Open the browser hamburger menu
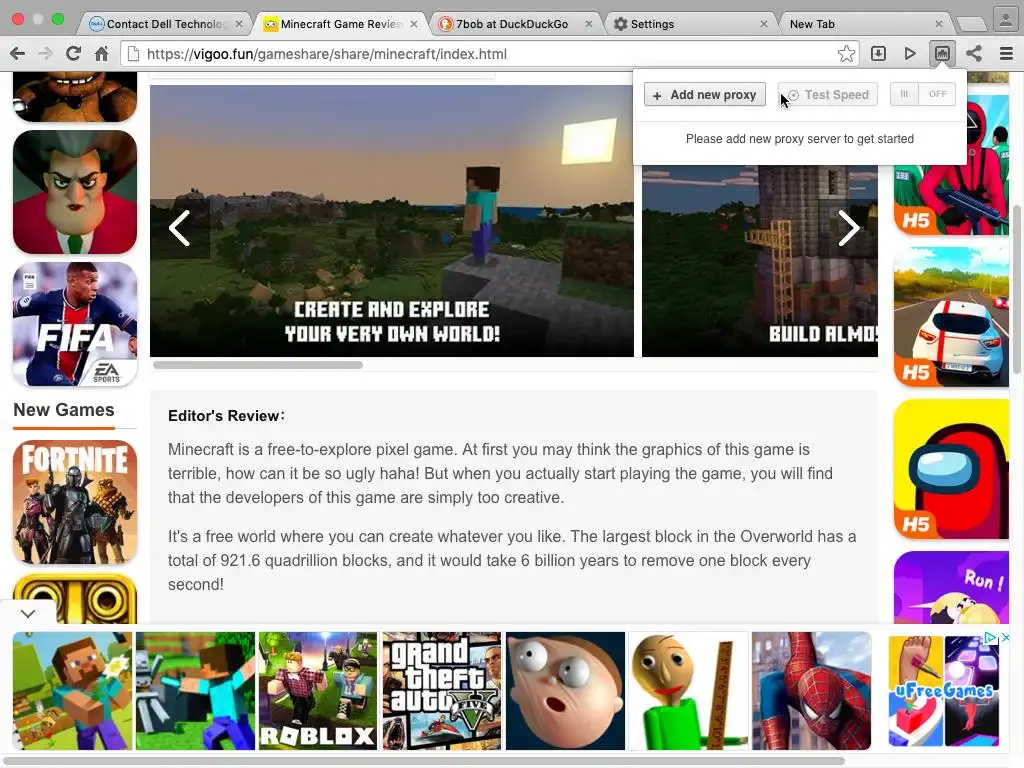This screenshot has width=1024, height=768. pyautogui.click(x=1006, y=54)
